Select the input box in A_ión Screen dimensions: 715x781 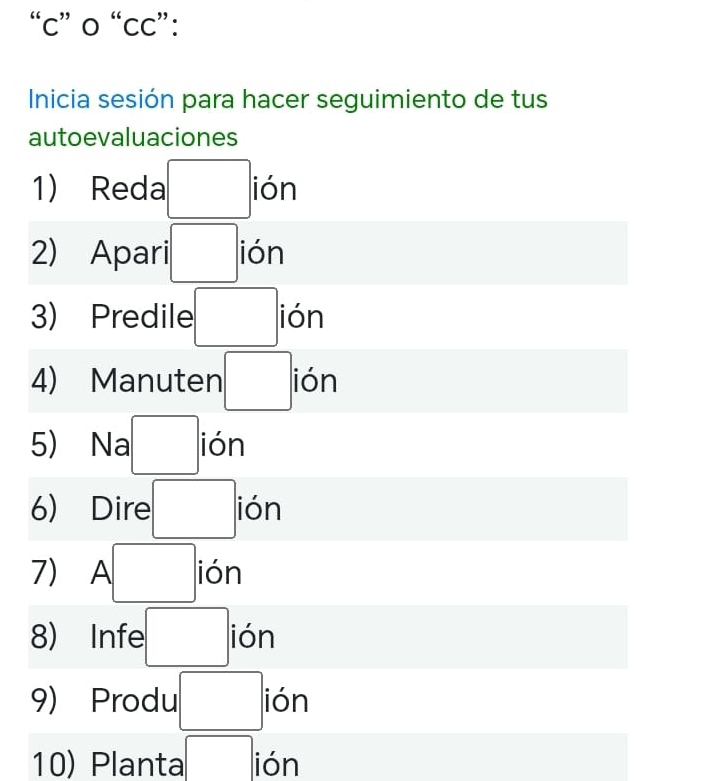click(154, 573)
